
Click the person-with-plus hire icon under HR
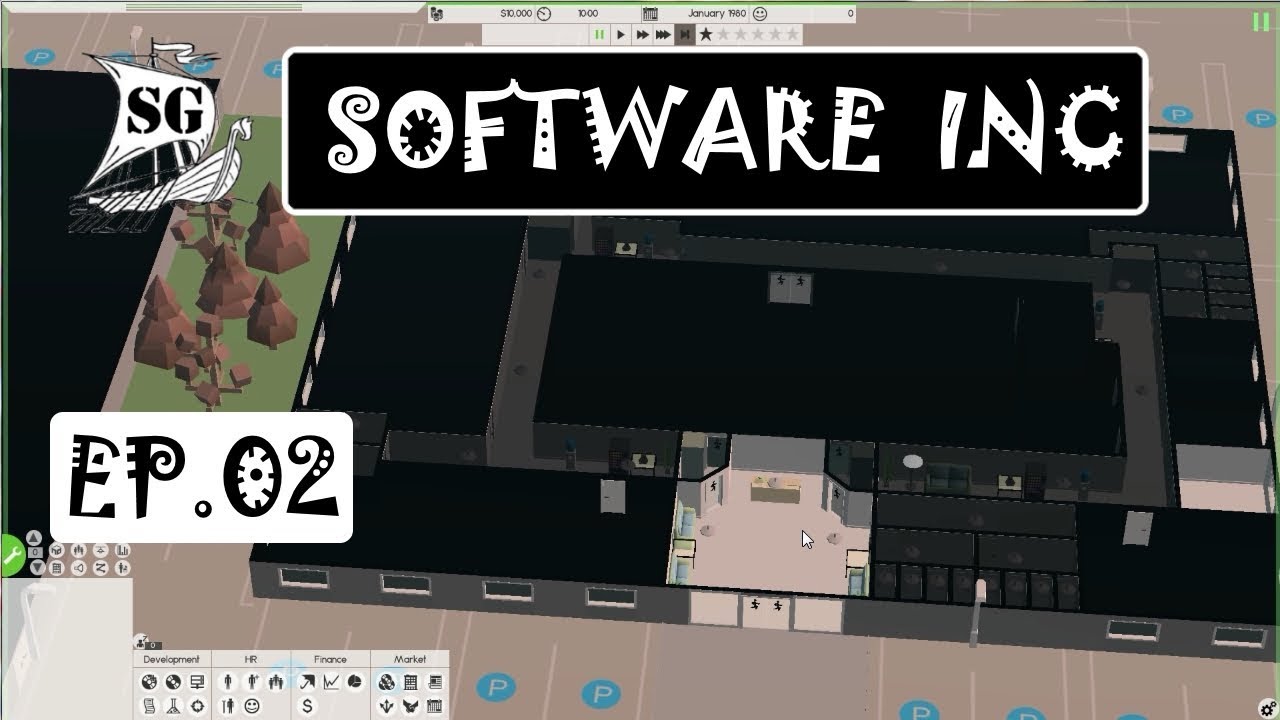251,682
